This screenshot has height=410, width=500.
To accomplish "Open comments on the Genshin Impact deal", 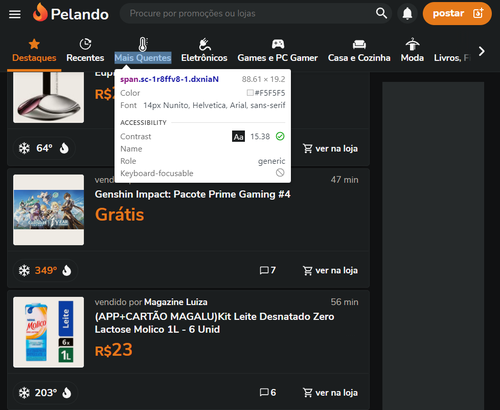I will coord(268,270).
